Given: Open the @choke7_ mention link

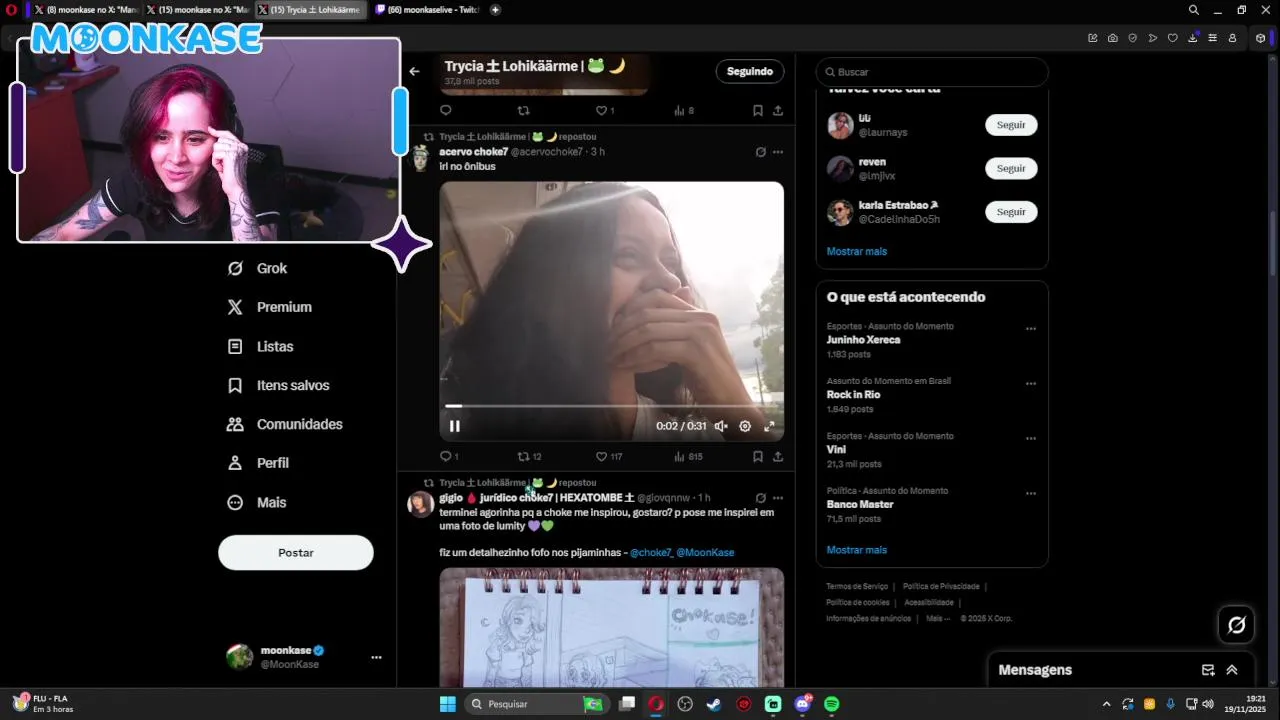Looking at the screenshot, I should click(650, 553).
